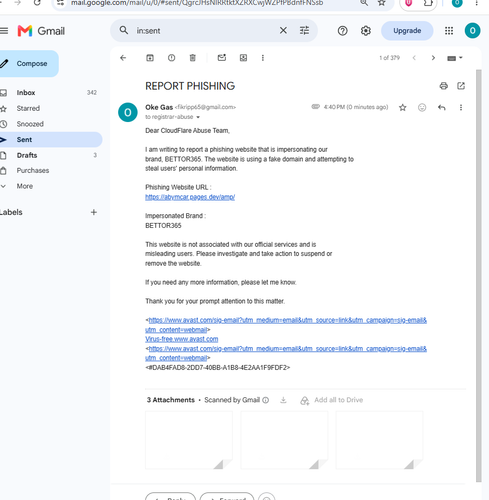Mark email as unread
Image resolution: width=489 pixels, height=500 pixels.
click(222, 58)
